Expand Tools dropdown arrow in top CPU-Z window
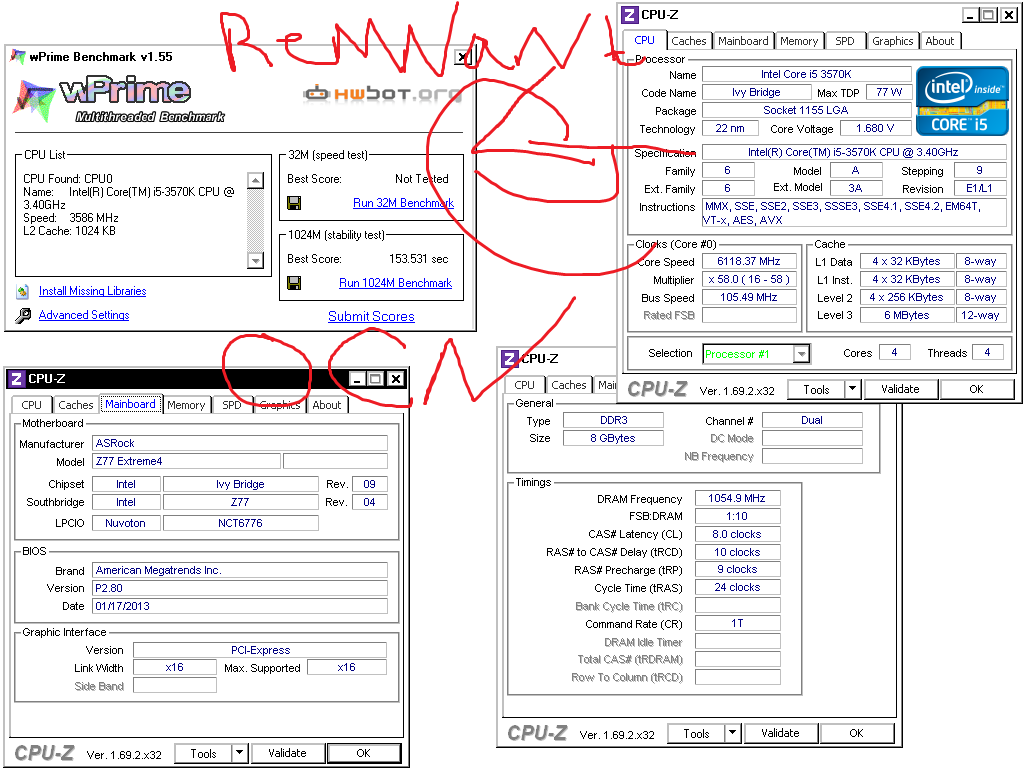This screenshot has height=768, width=1024. point(852,389)
